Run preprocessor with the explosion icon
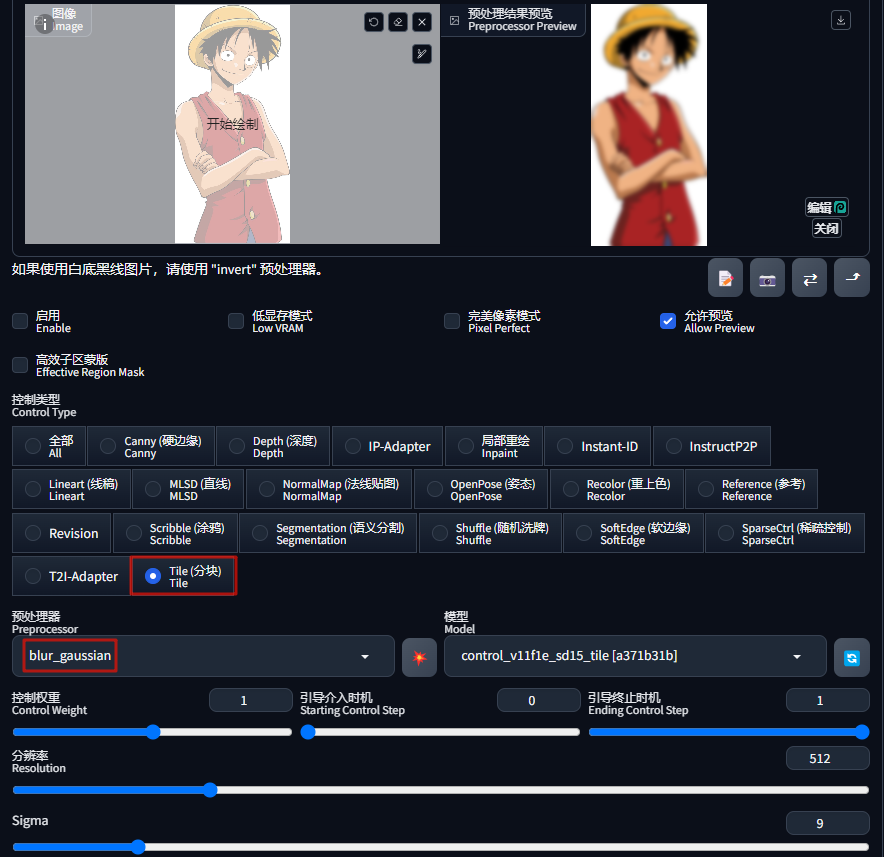 coord(419,657)
